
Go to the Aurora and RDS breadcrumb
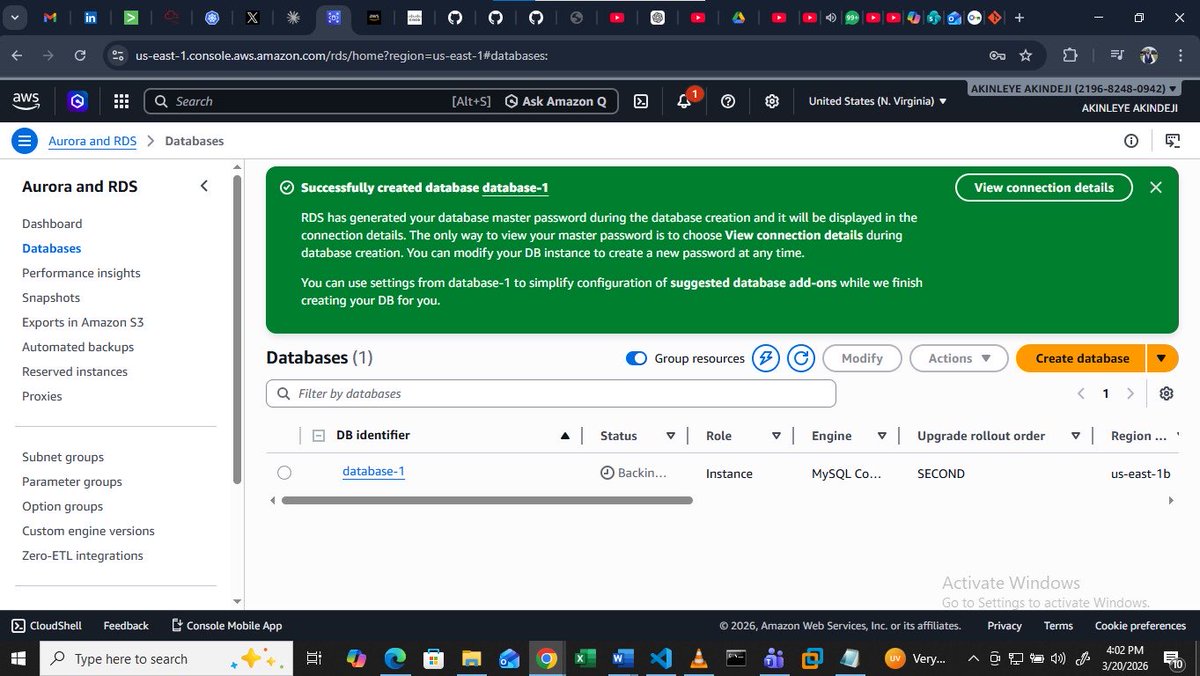(92, 141)
